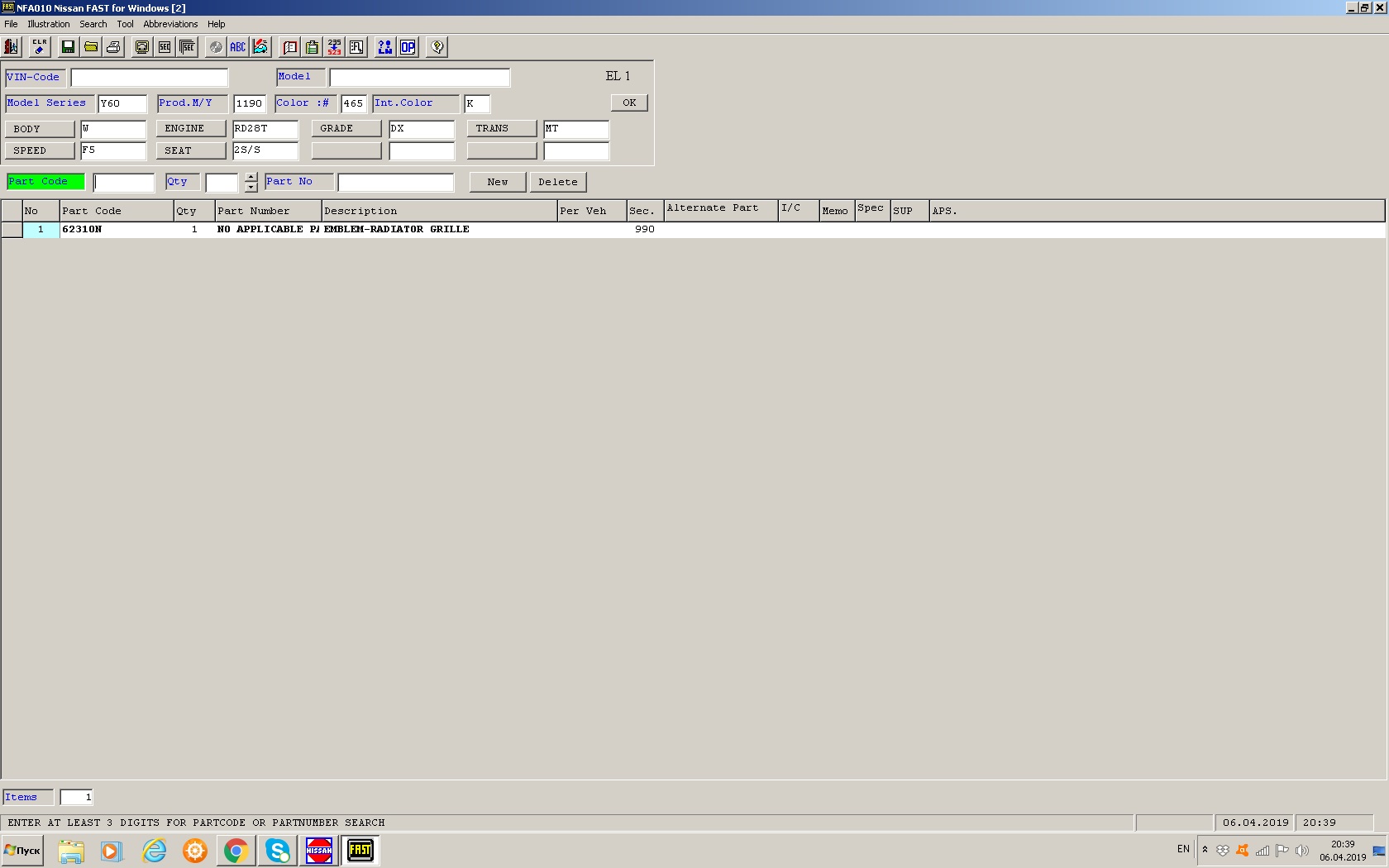Increase quantity with Qty up arrow

tap(251, 177)
